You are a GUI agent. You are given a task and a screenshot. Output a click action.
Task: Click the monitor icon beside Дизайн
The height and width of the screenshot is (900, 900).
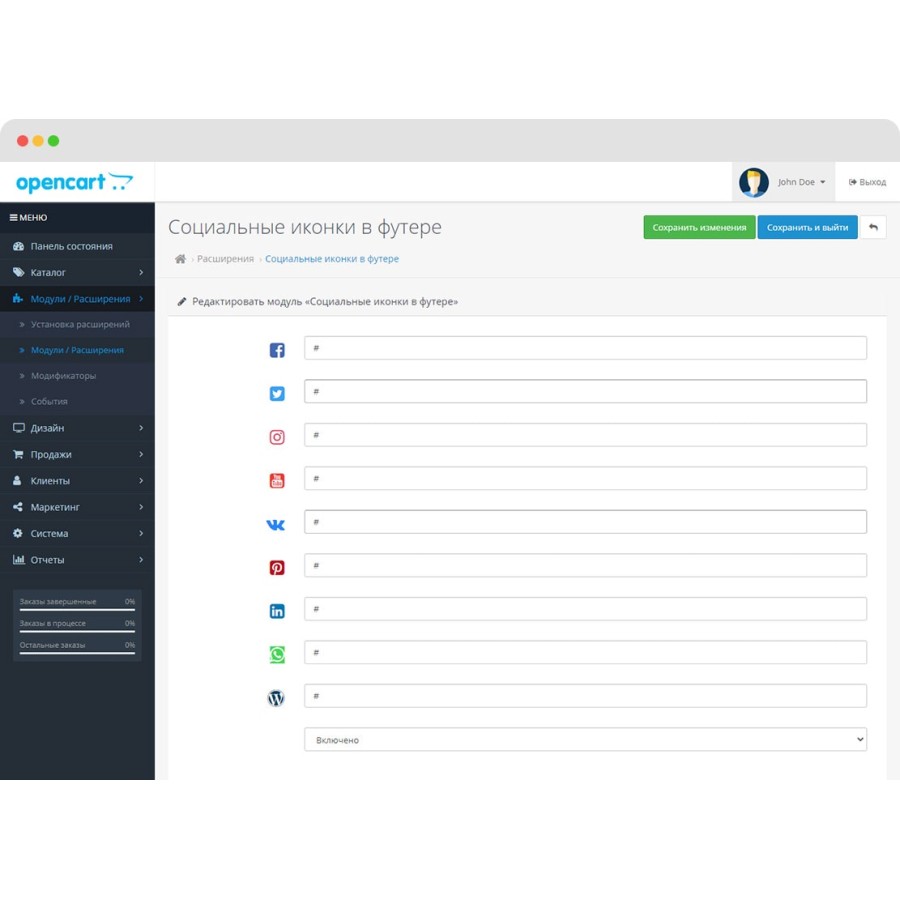18,428
